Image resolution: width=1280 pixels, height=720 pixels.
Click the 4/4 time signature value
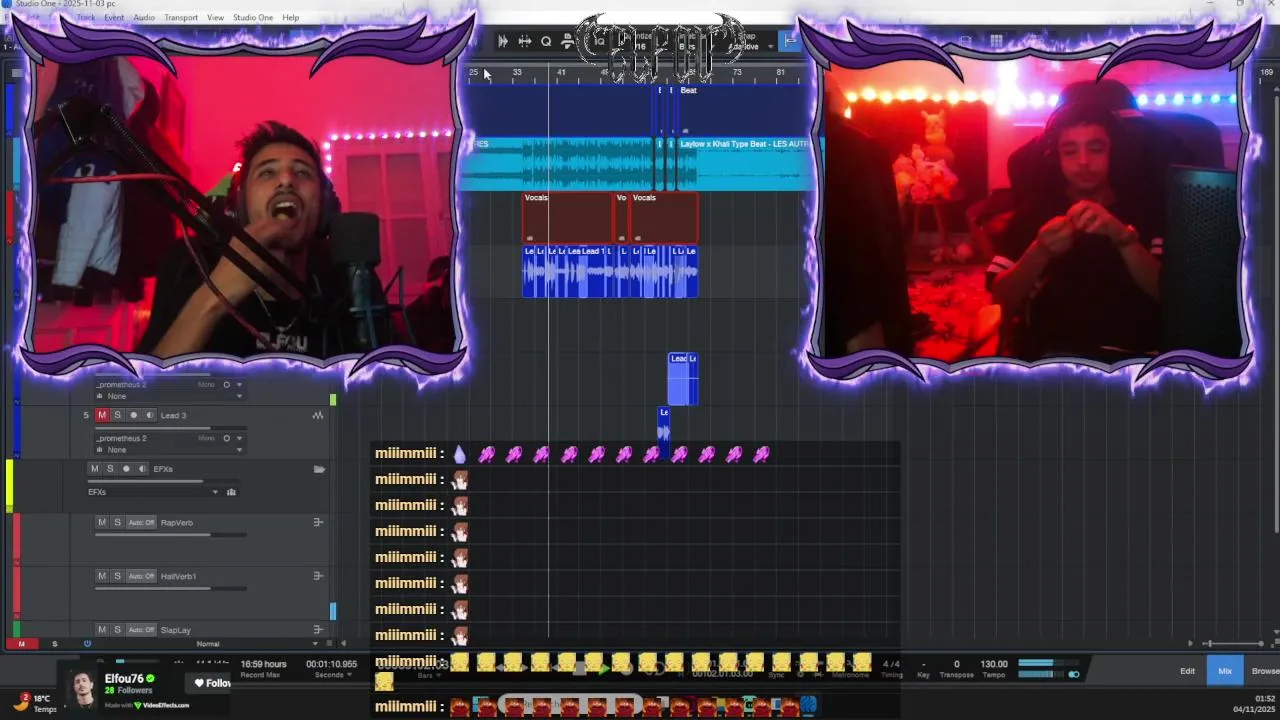point(891,664)
